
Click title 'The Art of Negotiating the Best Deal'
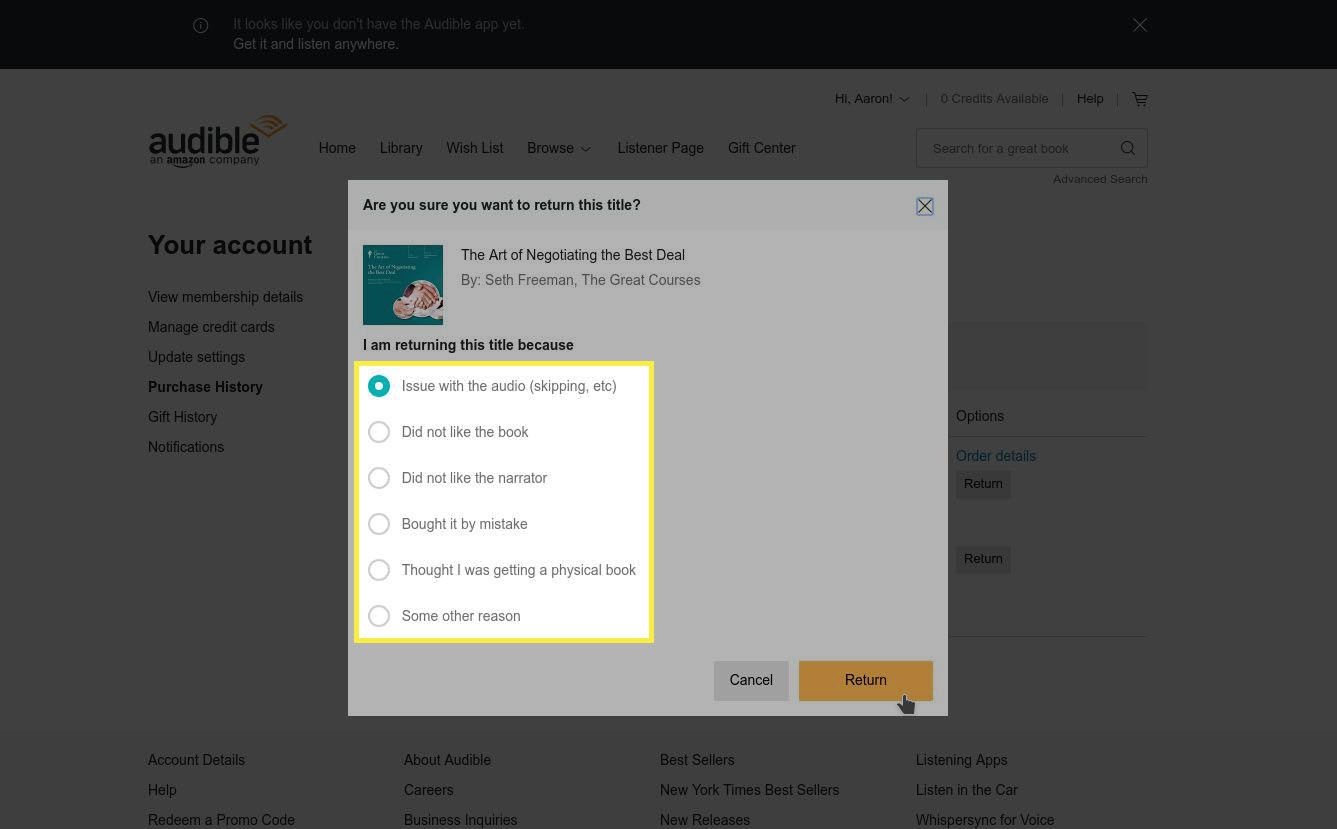tap(573, 255)
